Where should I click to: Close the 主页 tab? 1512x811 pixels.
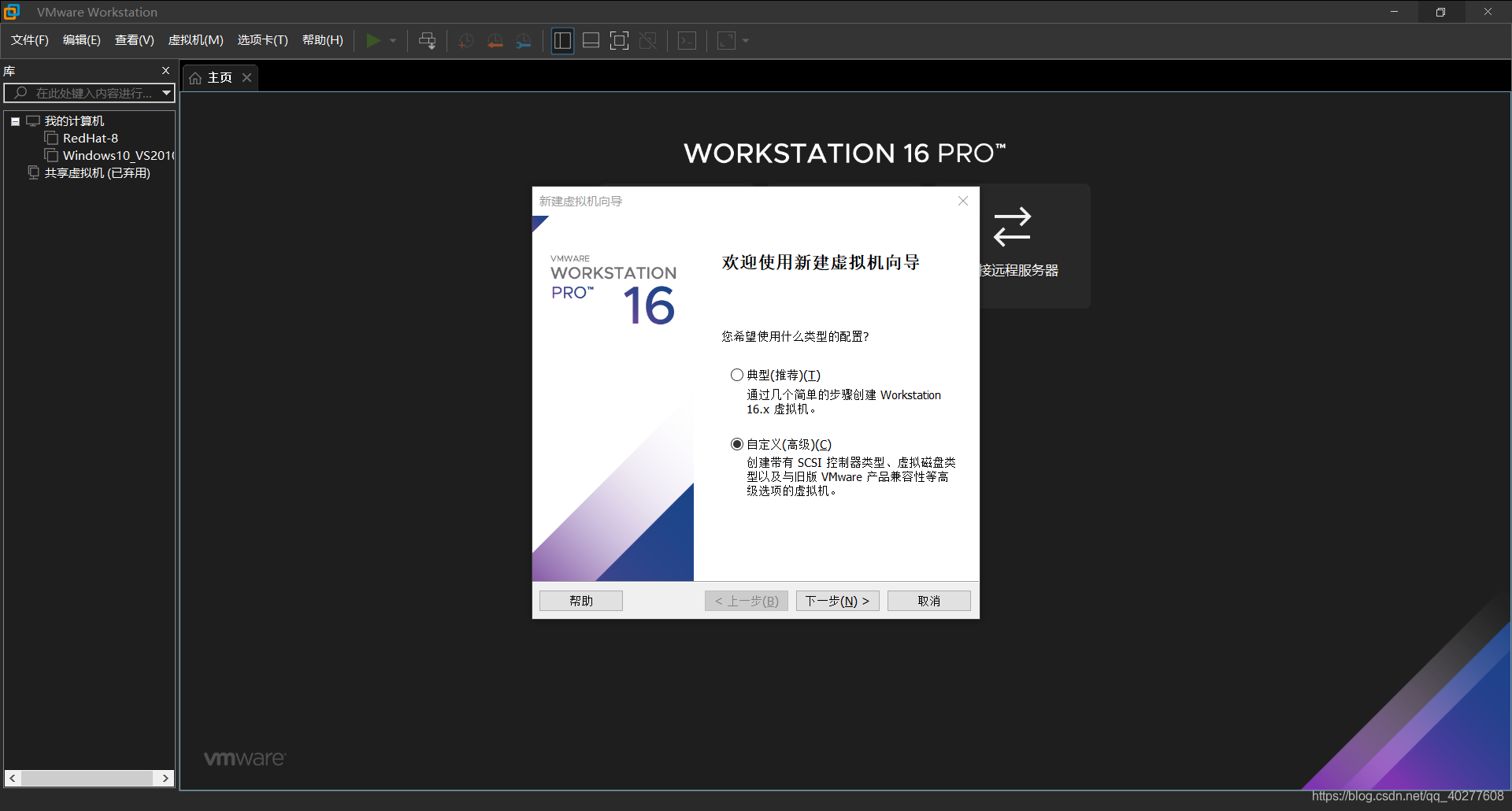click(x=246, y=77)
